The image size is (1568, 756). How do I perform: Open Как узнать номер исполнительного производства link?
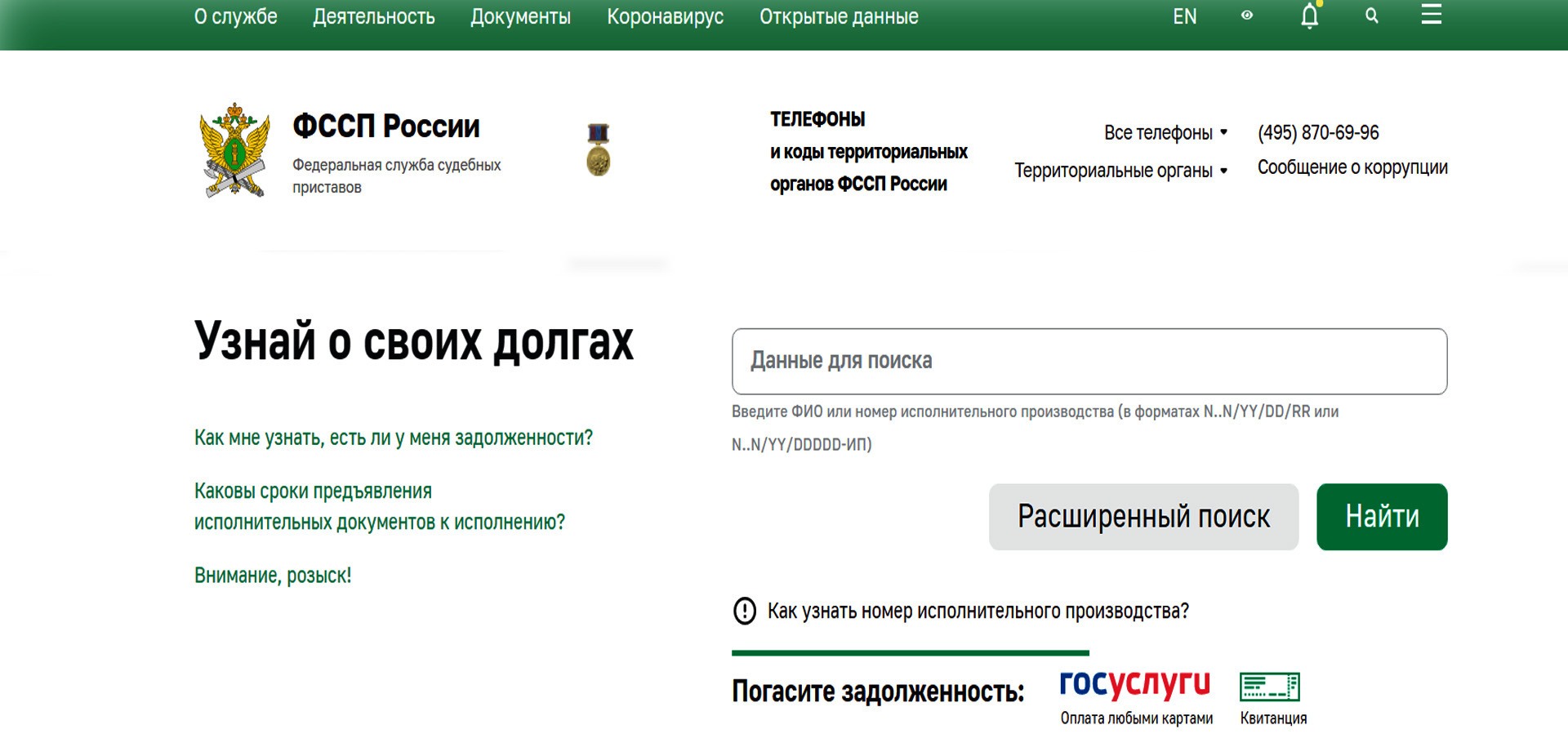(x=978, y=611)
